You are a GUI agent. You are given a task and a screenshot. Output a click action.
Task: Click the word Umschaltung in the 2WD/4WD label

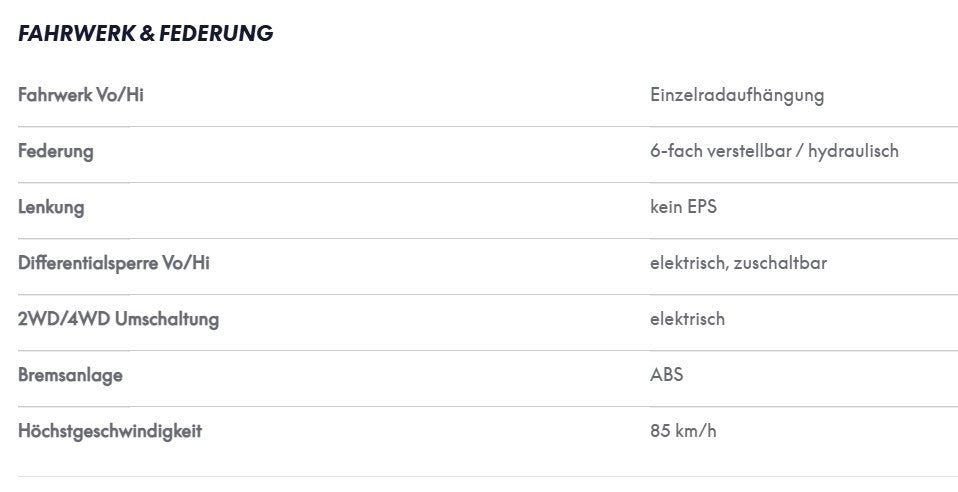click(167, 320)
